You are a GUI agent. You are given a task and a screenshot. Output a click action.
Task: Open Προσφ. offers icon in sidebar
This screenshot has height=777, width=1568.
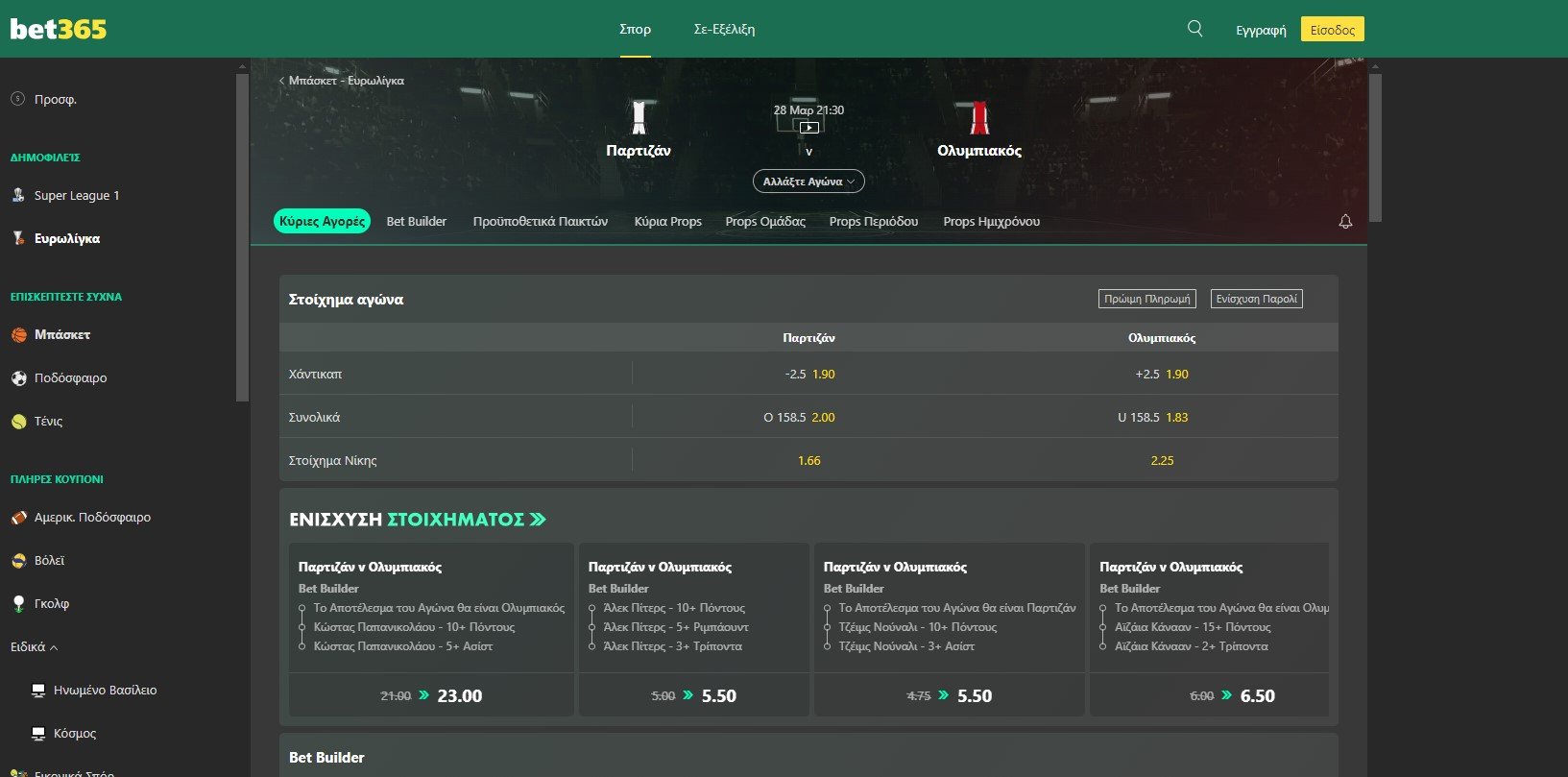(17, 99)
